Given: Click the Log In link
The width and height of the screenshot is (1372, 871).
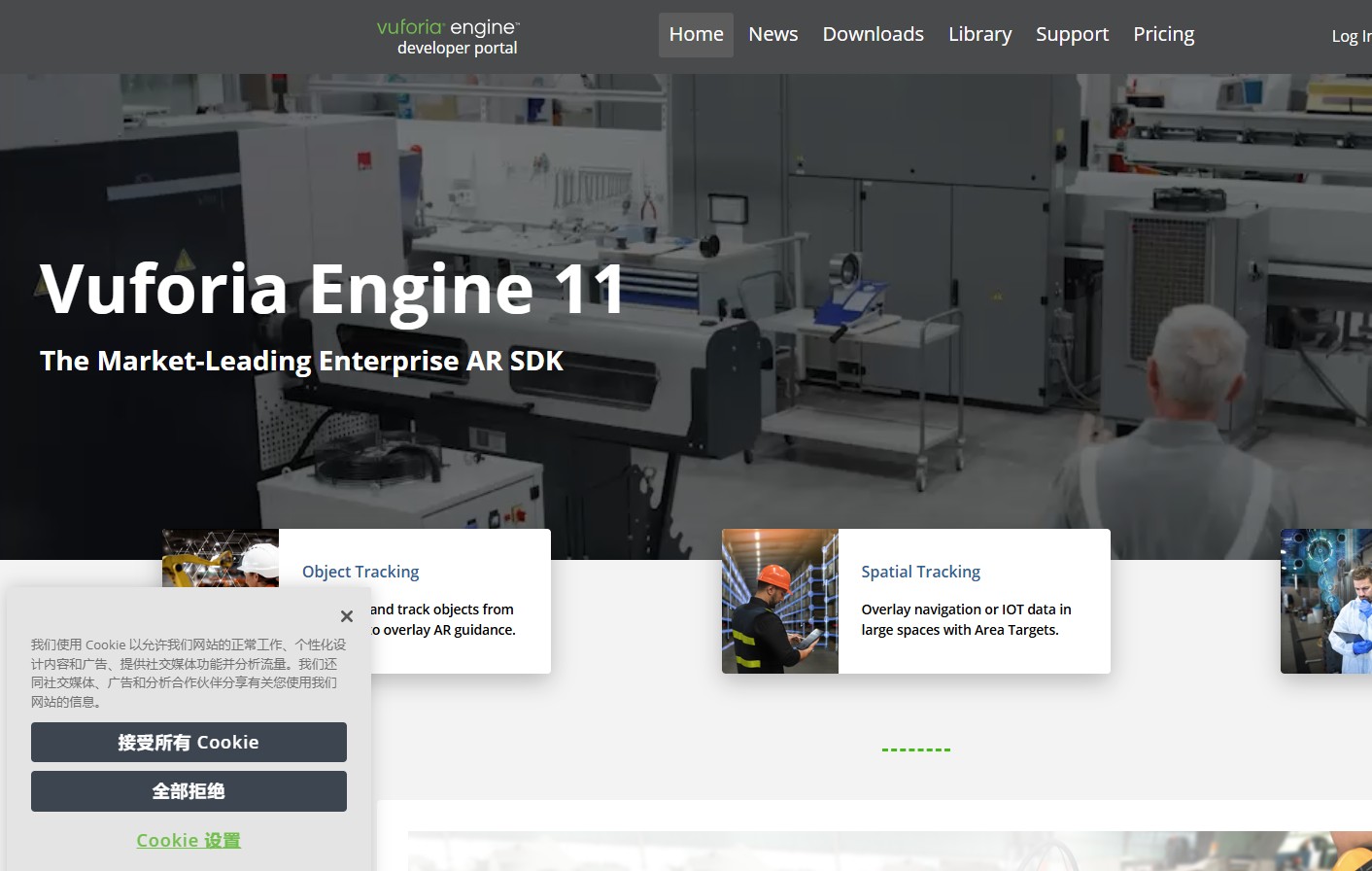Looking at the screenshot, I should [x=1352, y=36].
